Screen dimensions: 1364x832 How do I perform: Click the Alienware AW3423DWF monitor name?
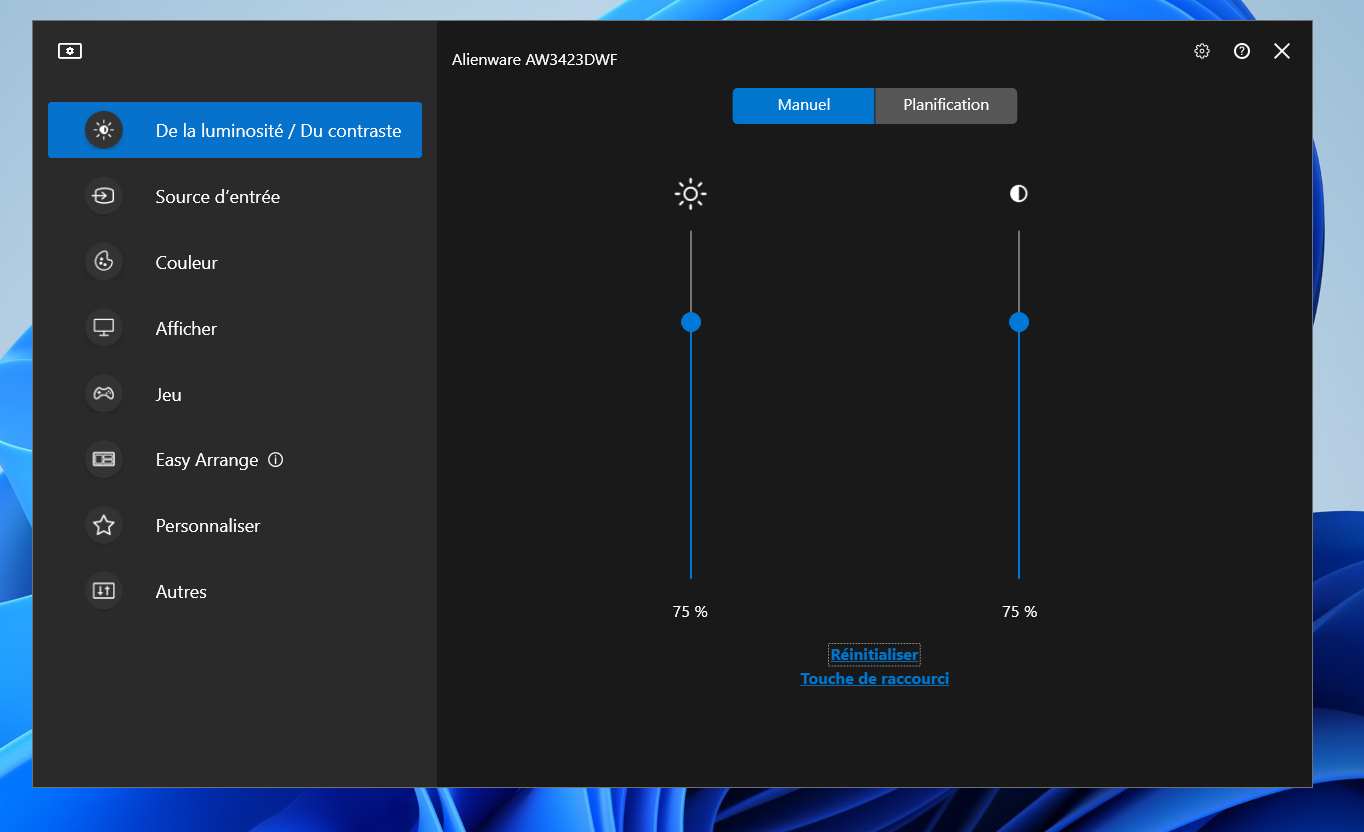point(535,60)
